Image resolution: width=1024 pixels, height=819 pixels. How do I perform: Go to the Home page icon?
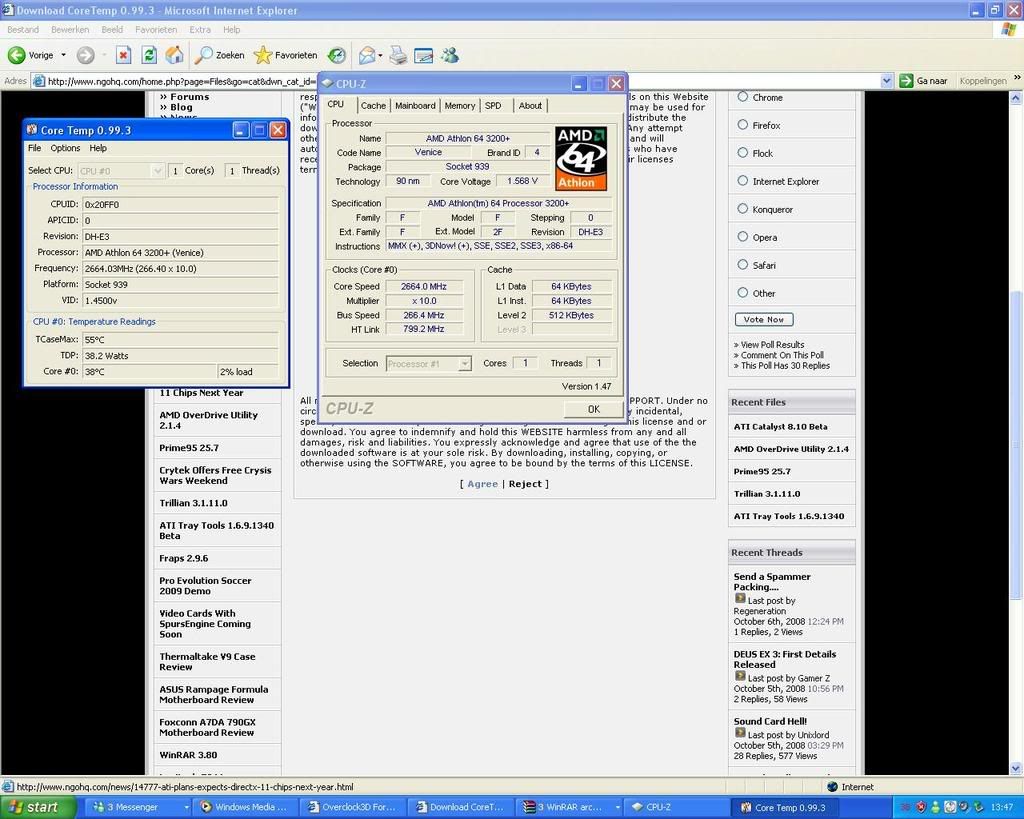click(174, 56)
